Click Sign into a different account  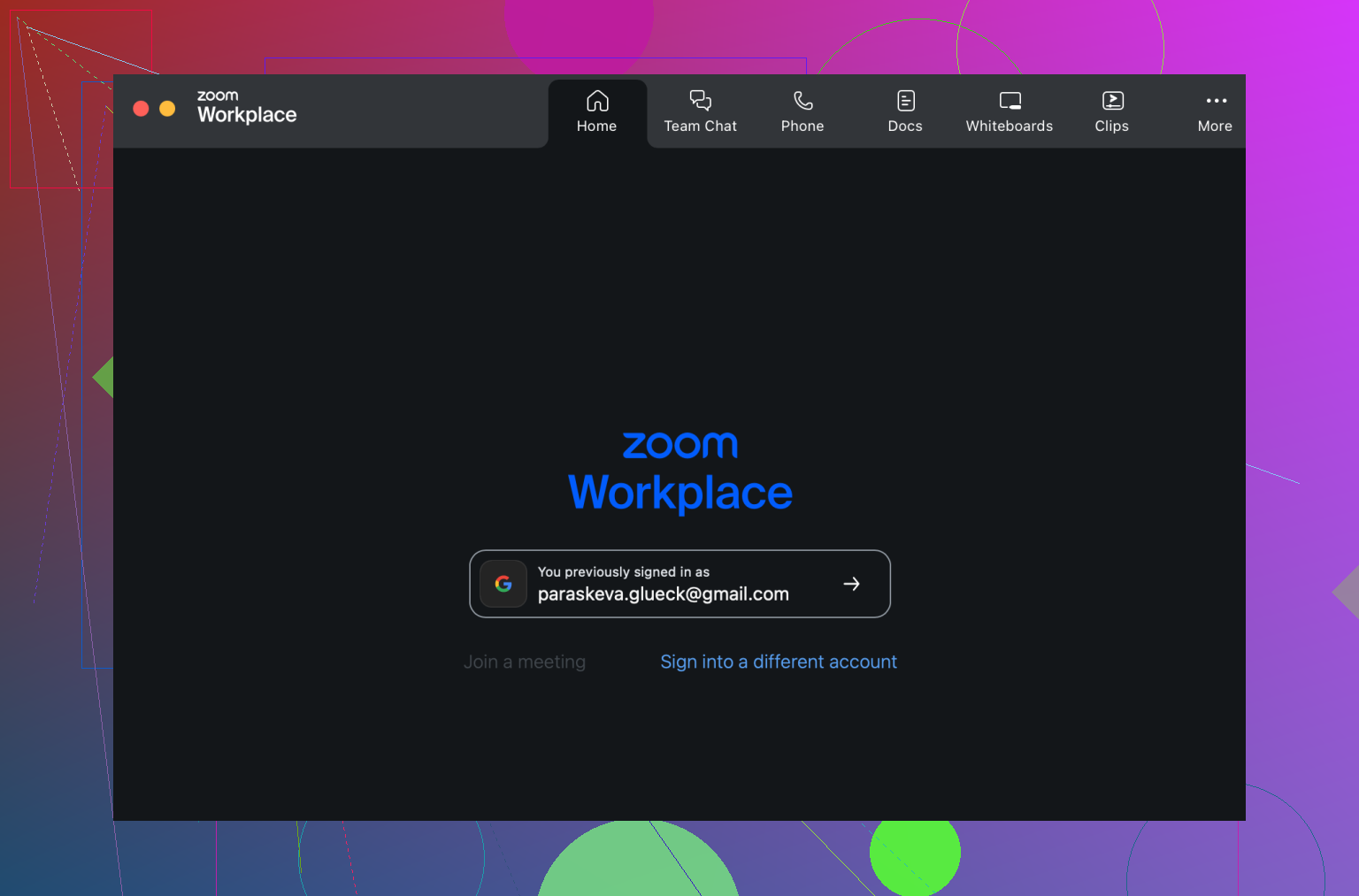[779, 662]
